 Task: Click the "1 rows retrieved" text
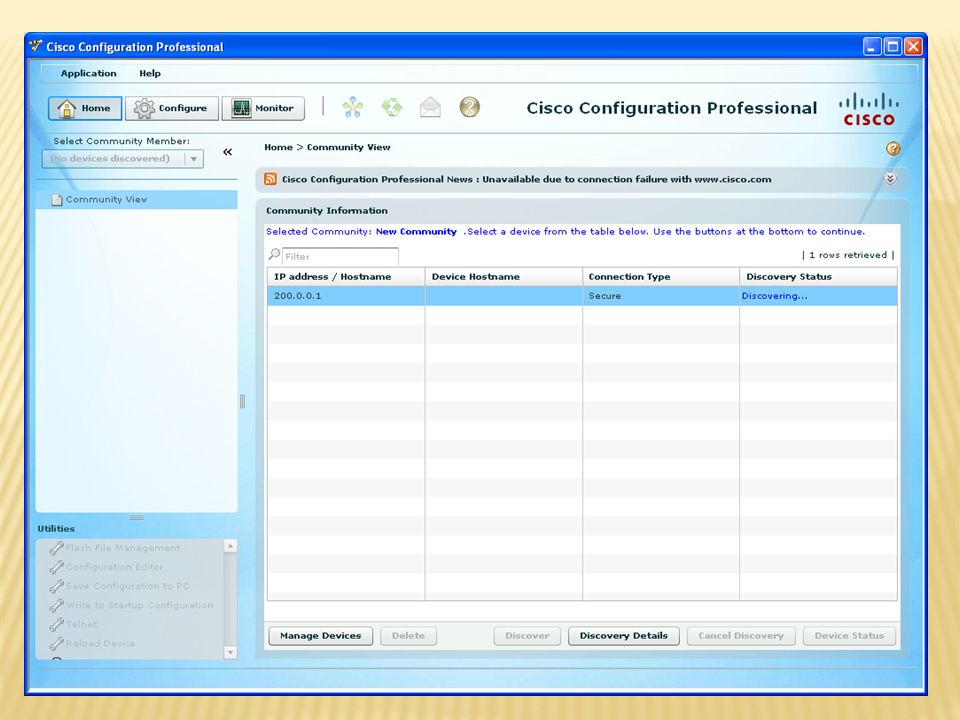tap(848, 255)
